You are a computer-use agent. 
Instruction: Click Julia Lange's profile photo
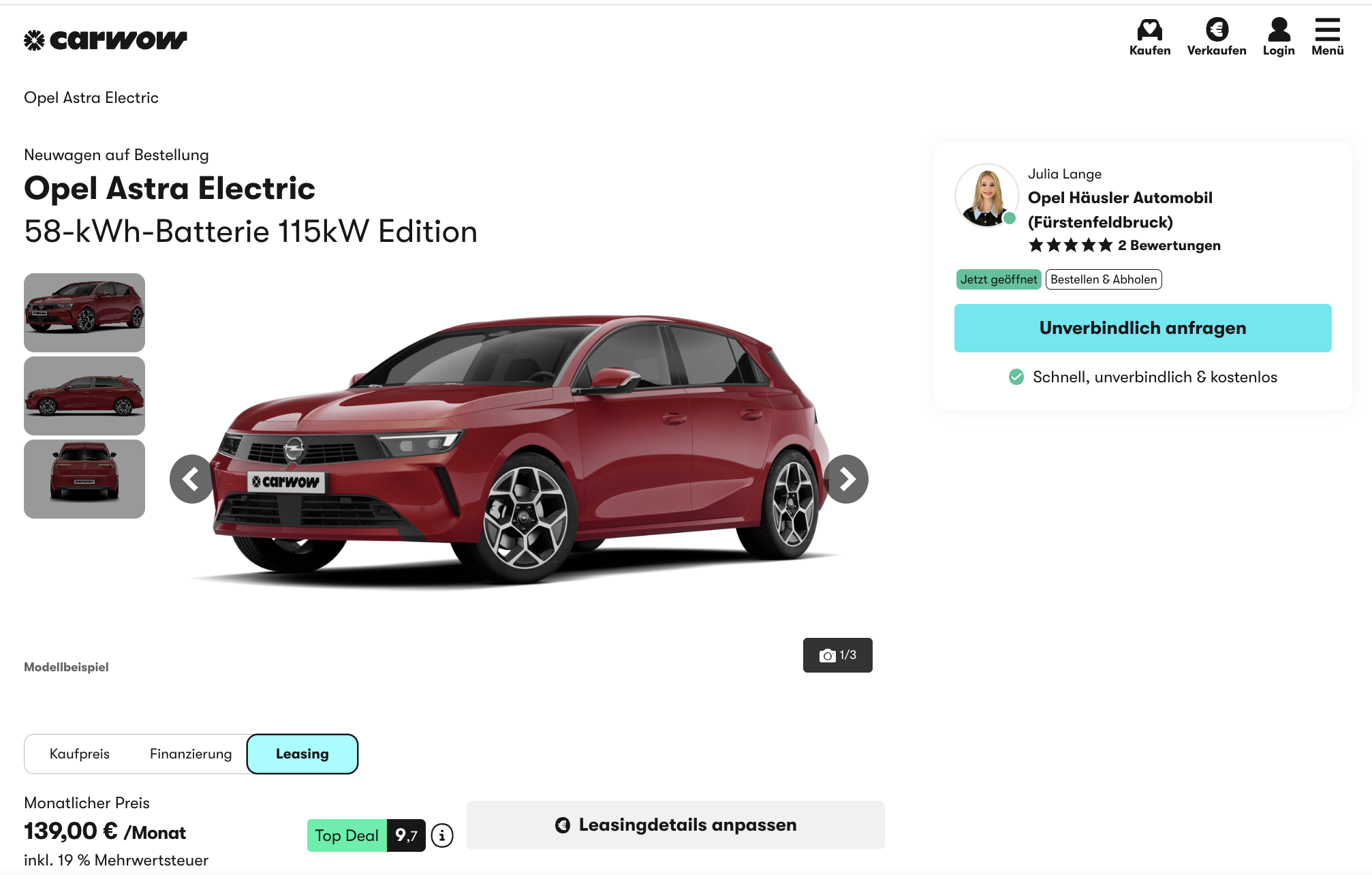tap(986, 195)
